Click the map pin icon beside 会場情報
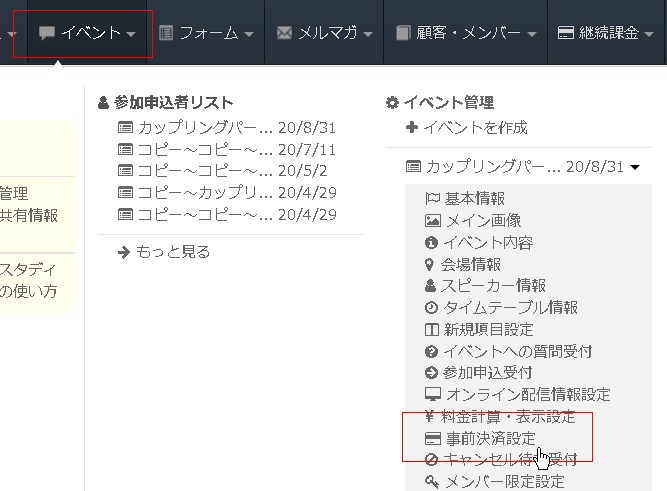667x491 pixels. (x=429, y=265)
